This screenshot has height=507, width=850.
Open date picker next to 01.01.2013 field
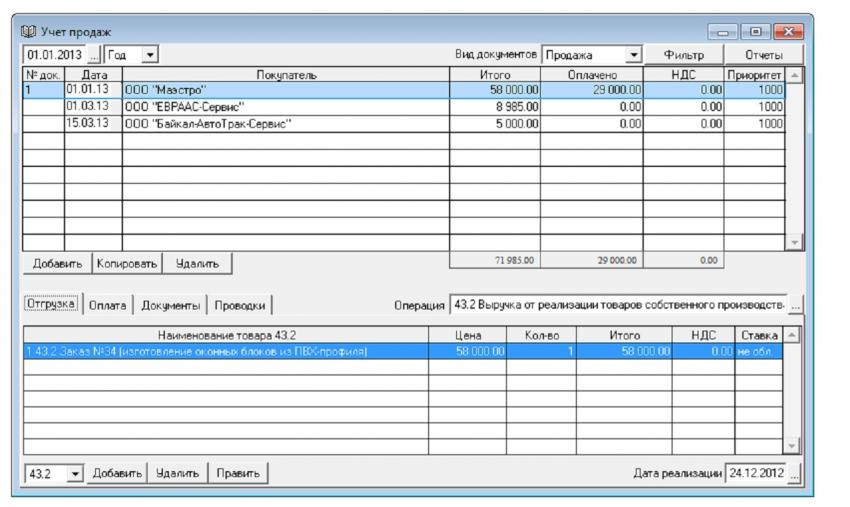[x=96, y=52]
